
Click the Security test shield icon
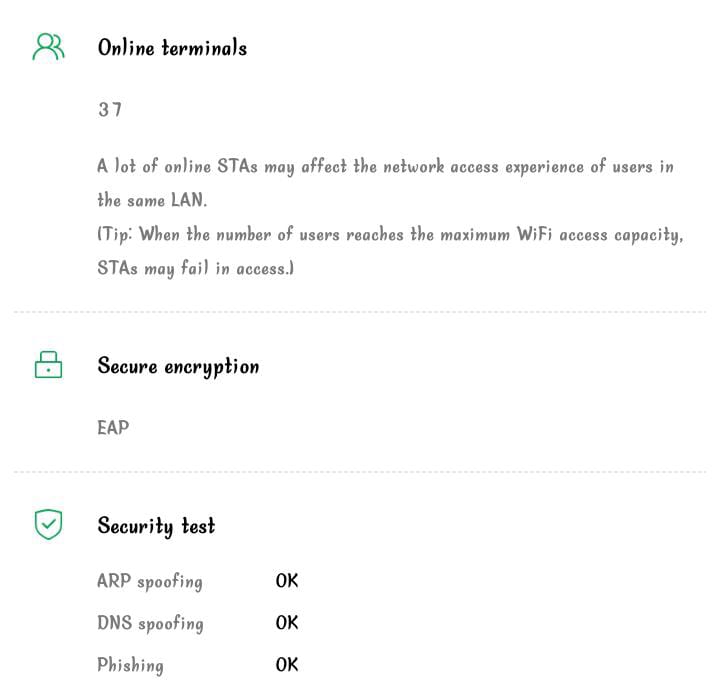click(48, 524)
